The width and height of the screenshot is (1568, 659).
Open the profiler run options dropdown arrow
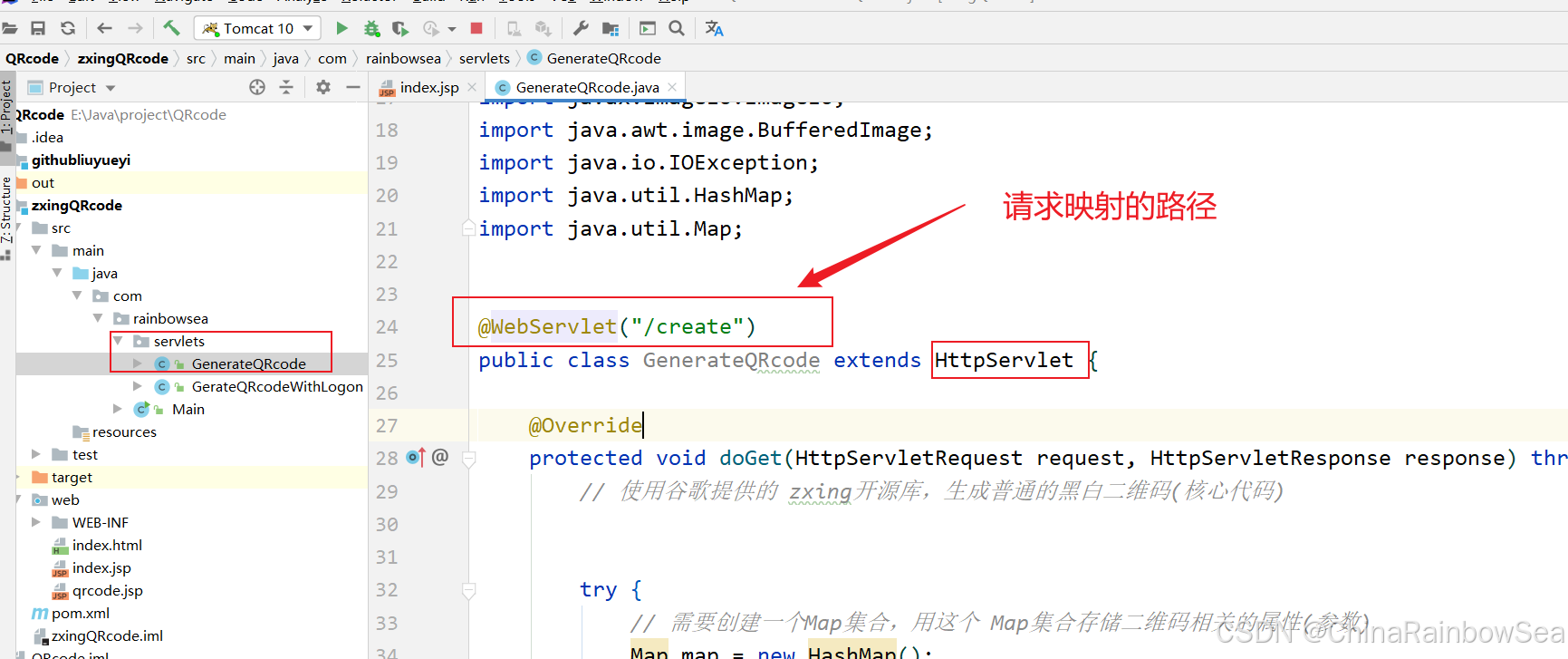point(452,29)
